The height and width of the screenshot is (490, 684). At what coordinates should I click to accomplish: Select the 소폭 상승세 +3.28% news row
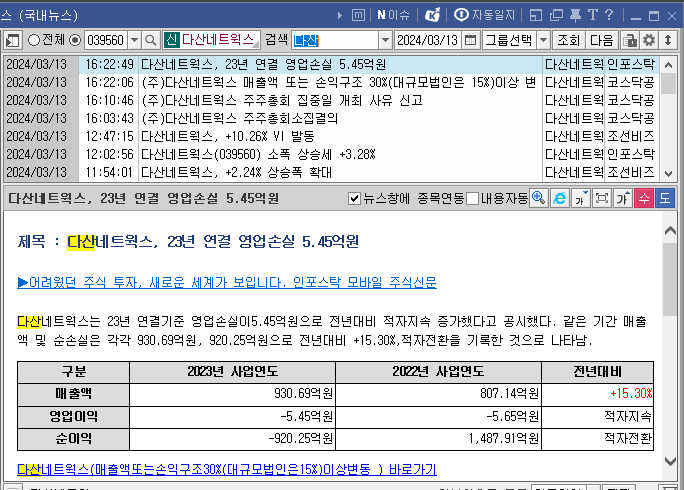(x=331, y=154)
